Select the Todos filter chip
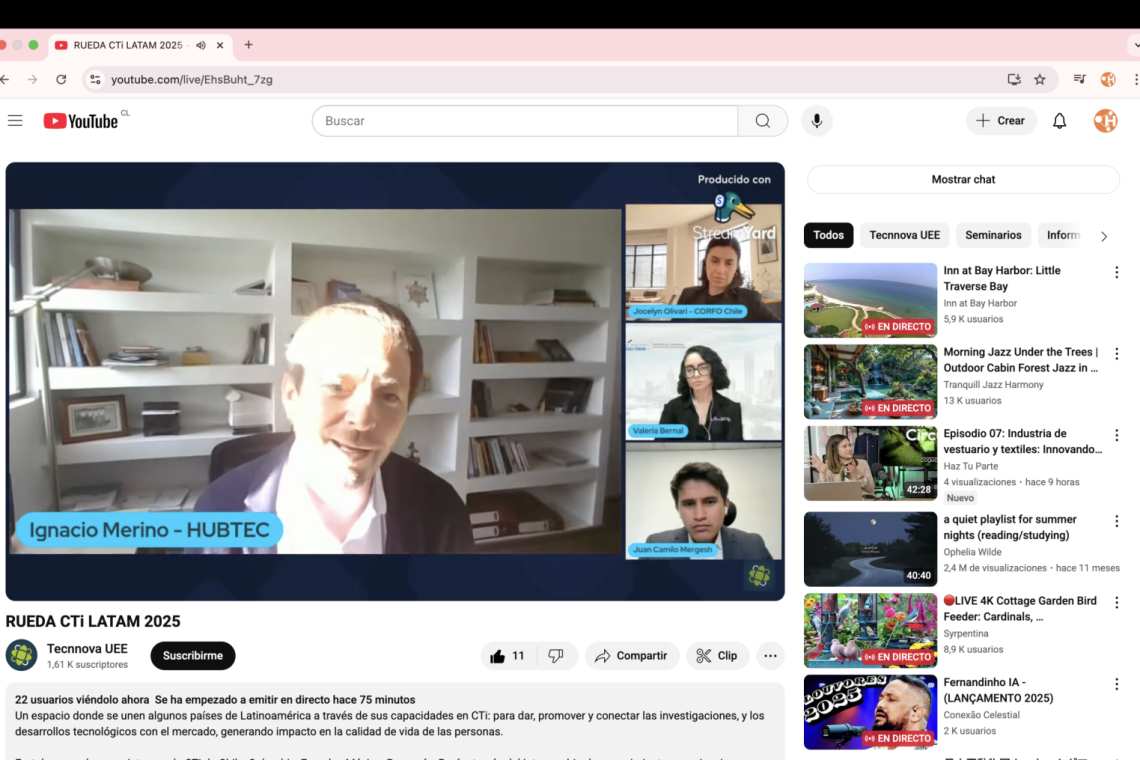1140x760 pixels. click(x=828, y=235)
